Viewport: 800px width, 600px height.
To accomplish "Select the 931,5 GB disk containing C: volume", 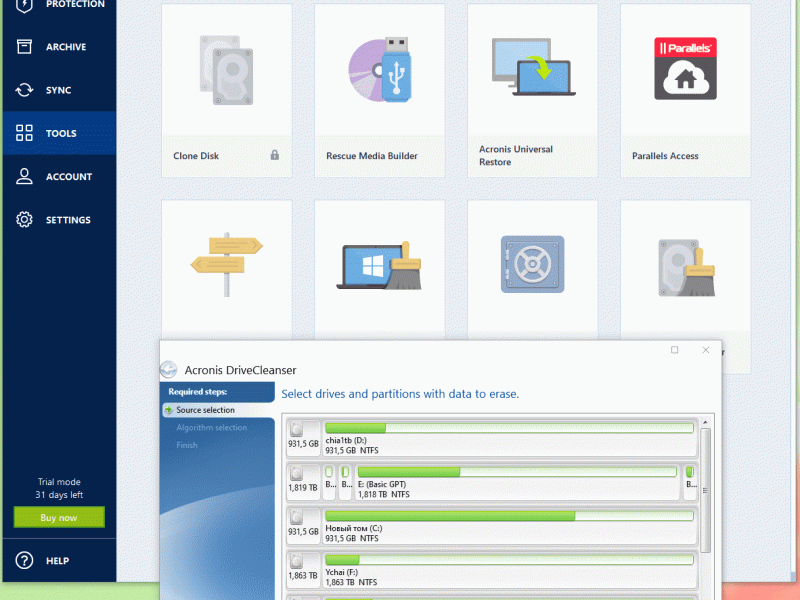I will point(304,526).
